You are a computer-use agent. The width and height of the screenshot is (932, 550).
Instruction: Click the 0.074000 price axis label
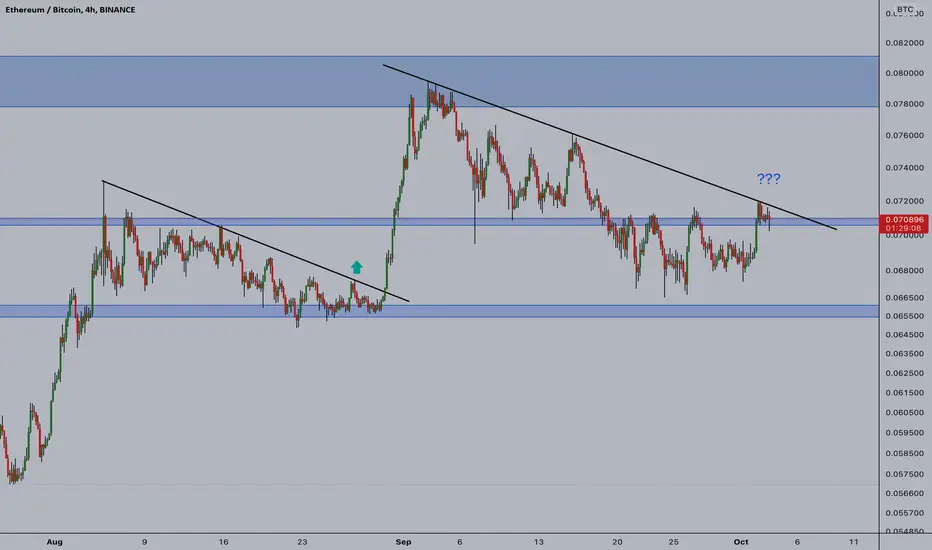(x=905, y=168)
